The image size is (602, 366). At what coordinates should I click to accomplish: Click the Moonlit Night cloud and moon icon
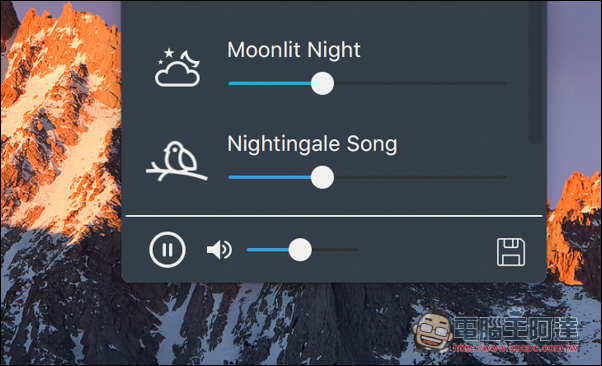click(177, 67)
